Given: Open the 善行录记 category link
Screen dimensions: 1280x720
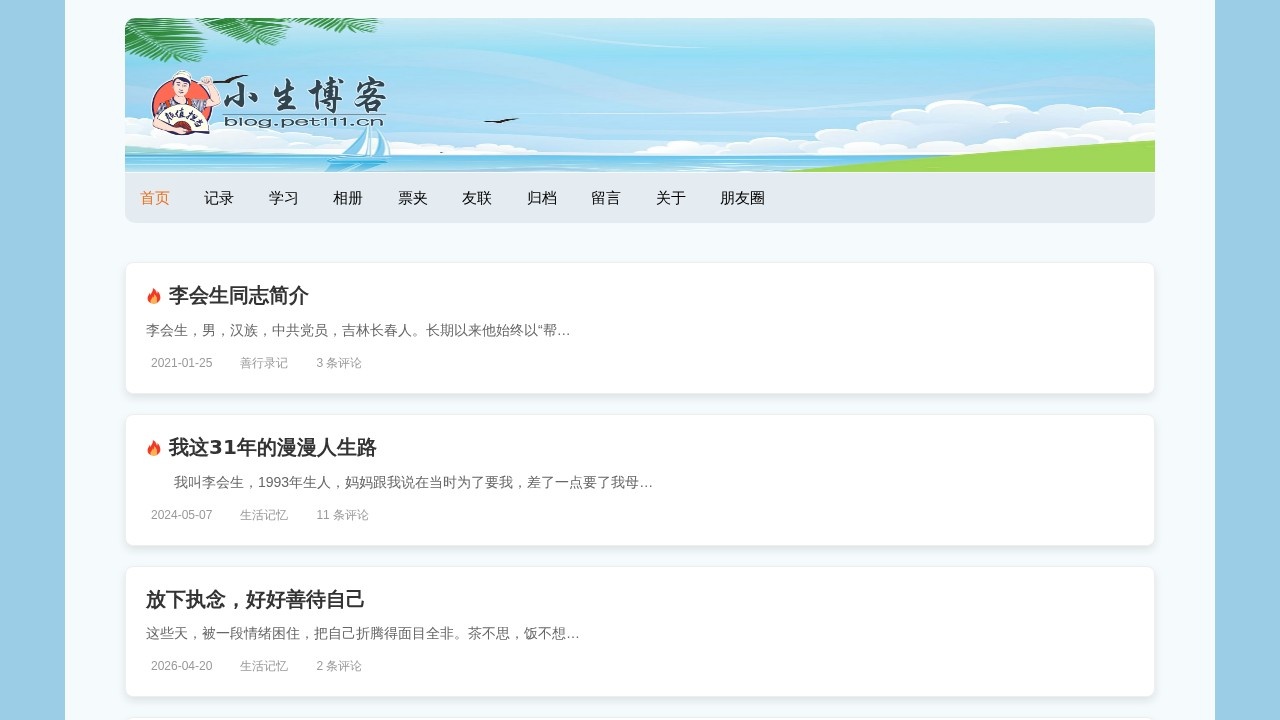Looking at the screenshot, I should tap(264, 363).
